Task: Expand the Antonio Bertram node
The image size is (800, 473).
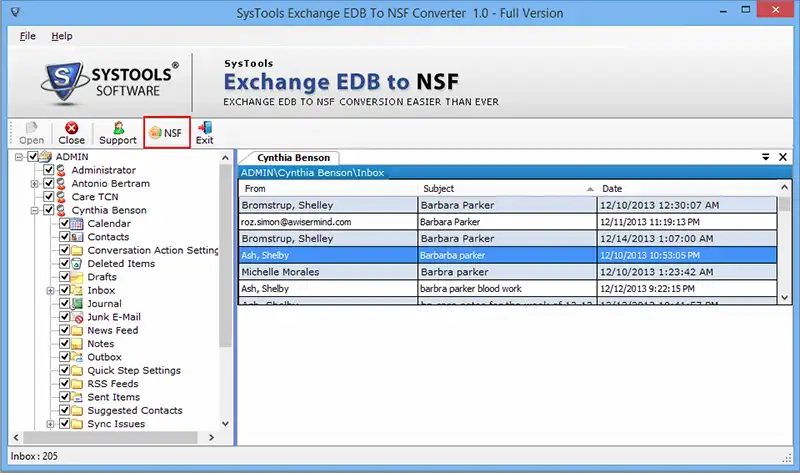Action: coord(35,184)
